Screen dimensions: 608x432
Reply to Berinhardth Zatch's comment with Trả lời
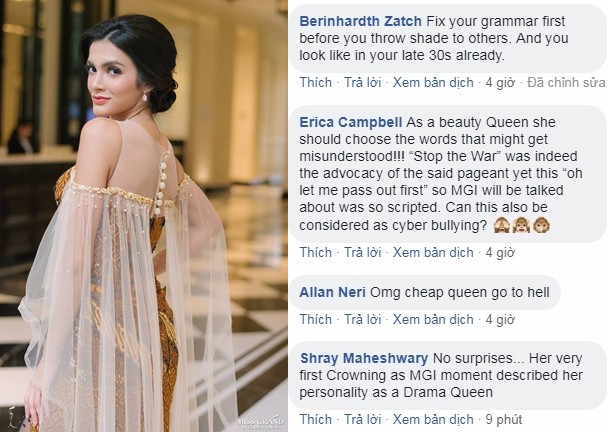point(363,83)
